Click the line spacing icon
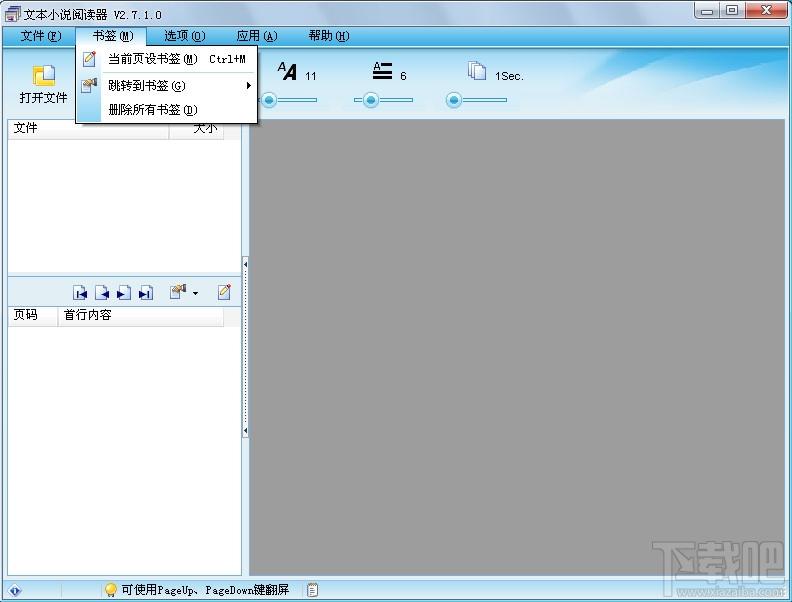Viewport: 792px width, 602px height. tap(382, 71)
